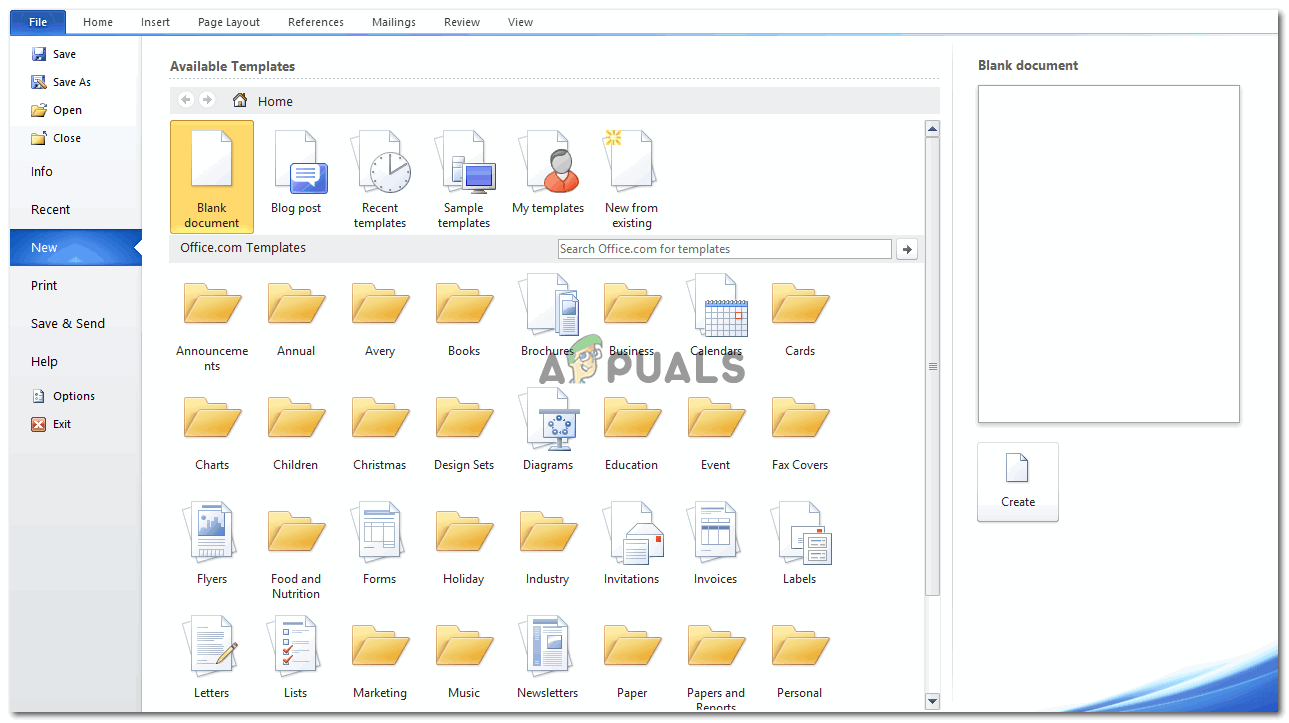Open the Fax Covers category
The image size is (1289, 723).
click(x=799, y=430)
